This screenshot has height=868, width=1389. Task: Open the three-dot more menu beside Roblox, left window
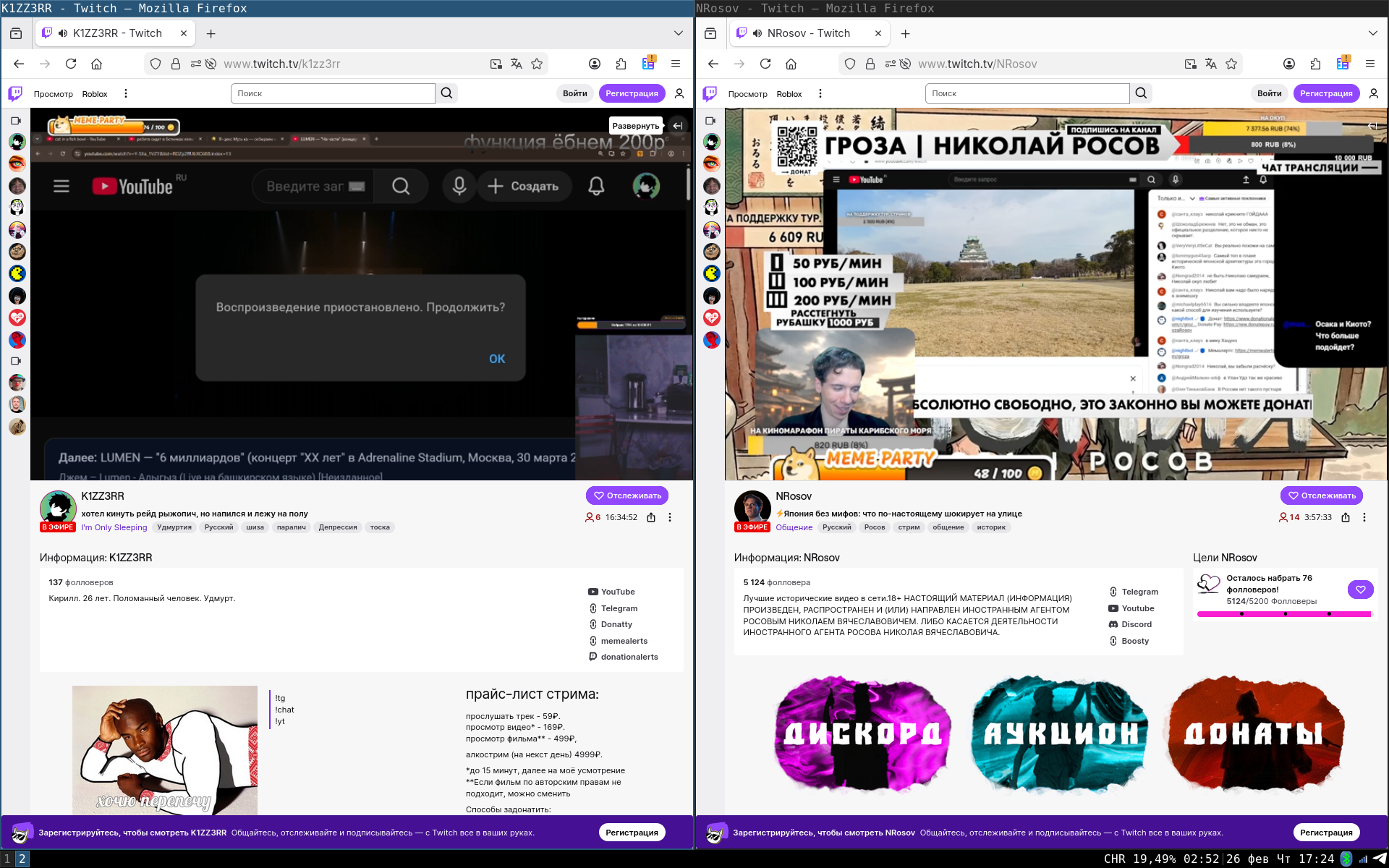click(x=126, y=93)
